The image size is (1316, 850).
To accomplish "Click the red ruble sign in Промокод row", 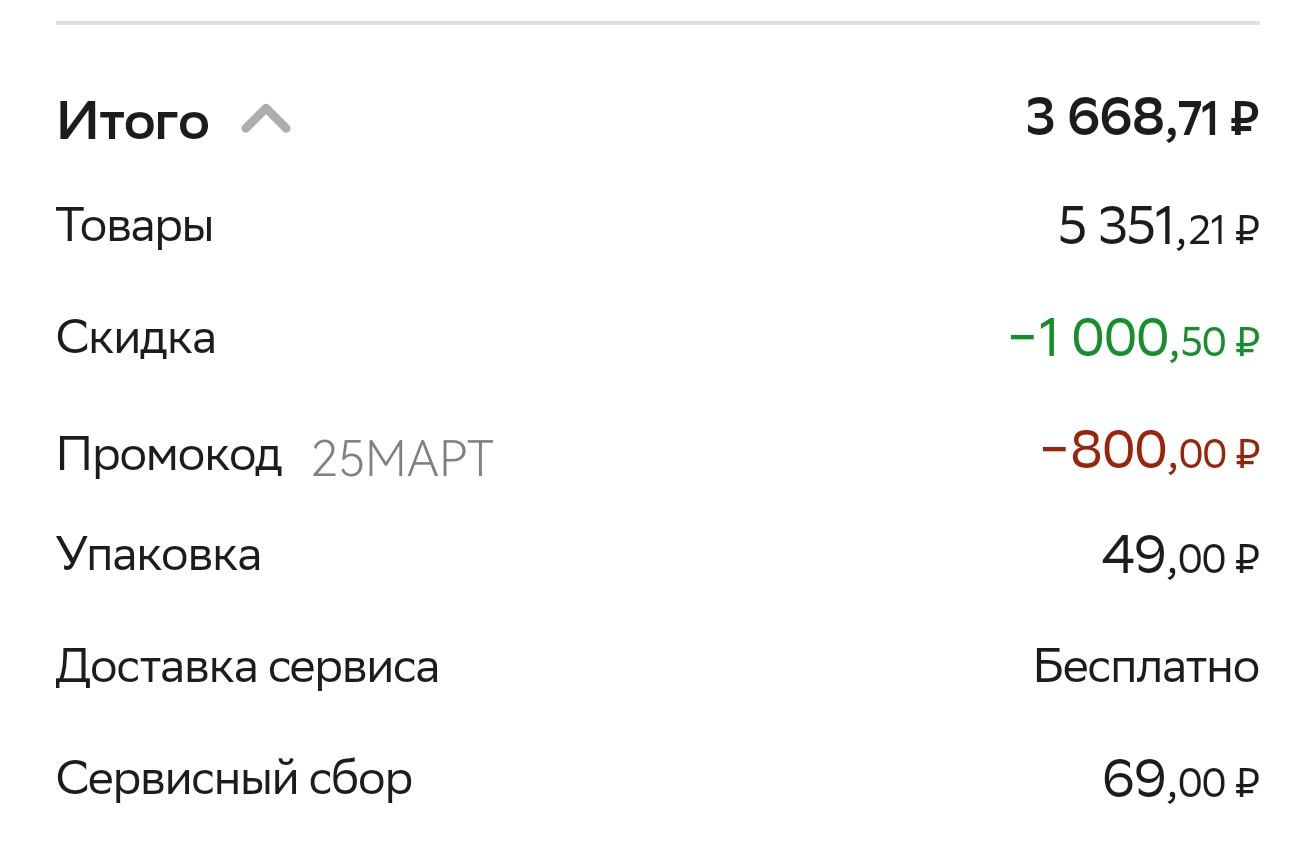I will pyautogui.click(x=1246, y=456).
